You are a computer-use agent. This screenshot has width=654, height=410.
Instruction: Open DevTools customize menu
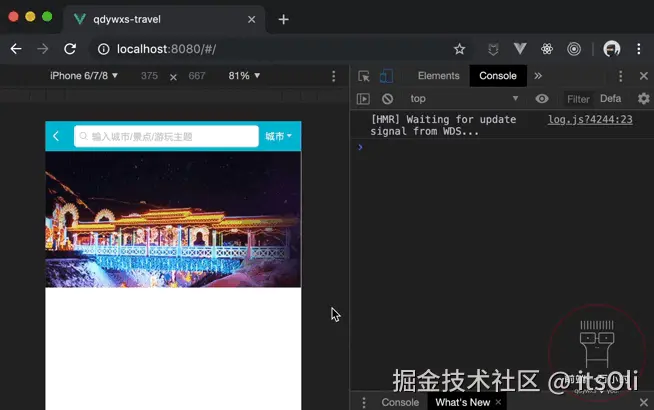pyautogui.click(x=621, y=76)
